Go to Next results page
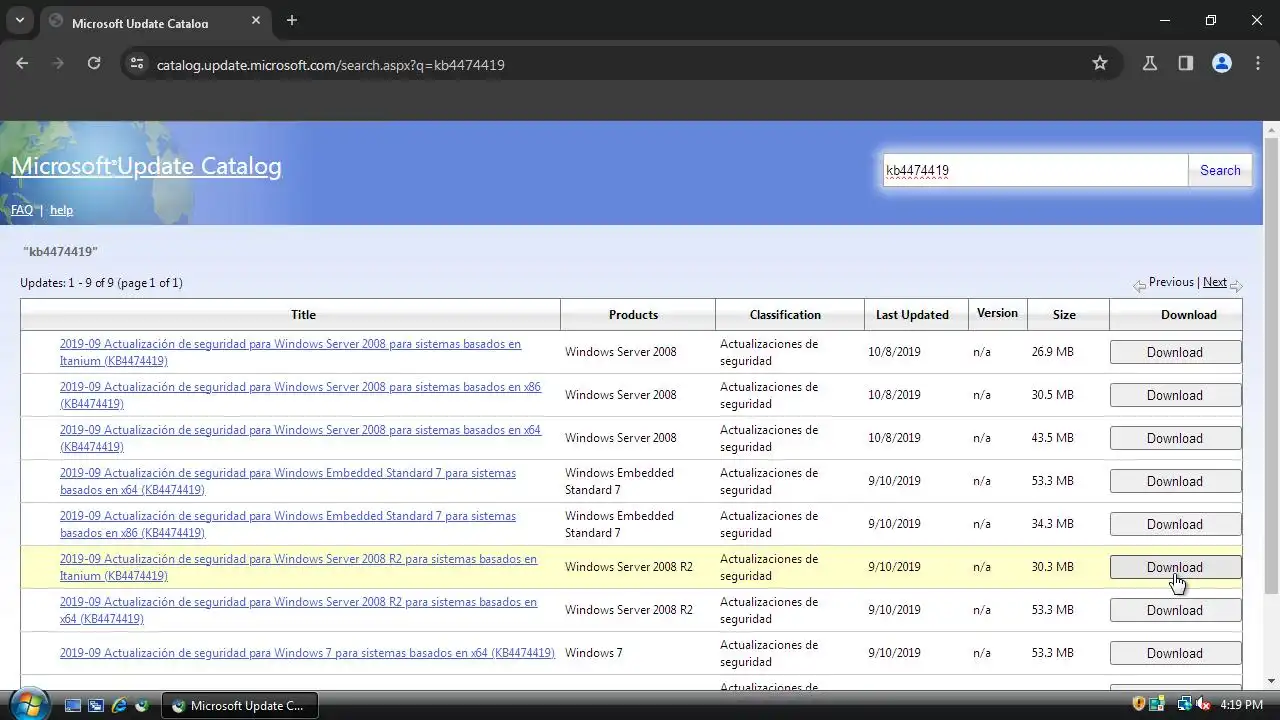Viewport: 1280px width, 720px height. pos(1215,282)
